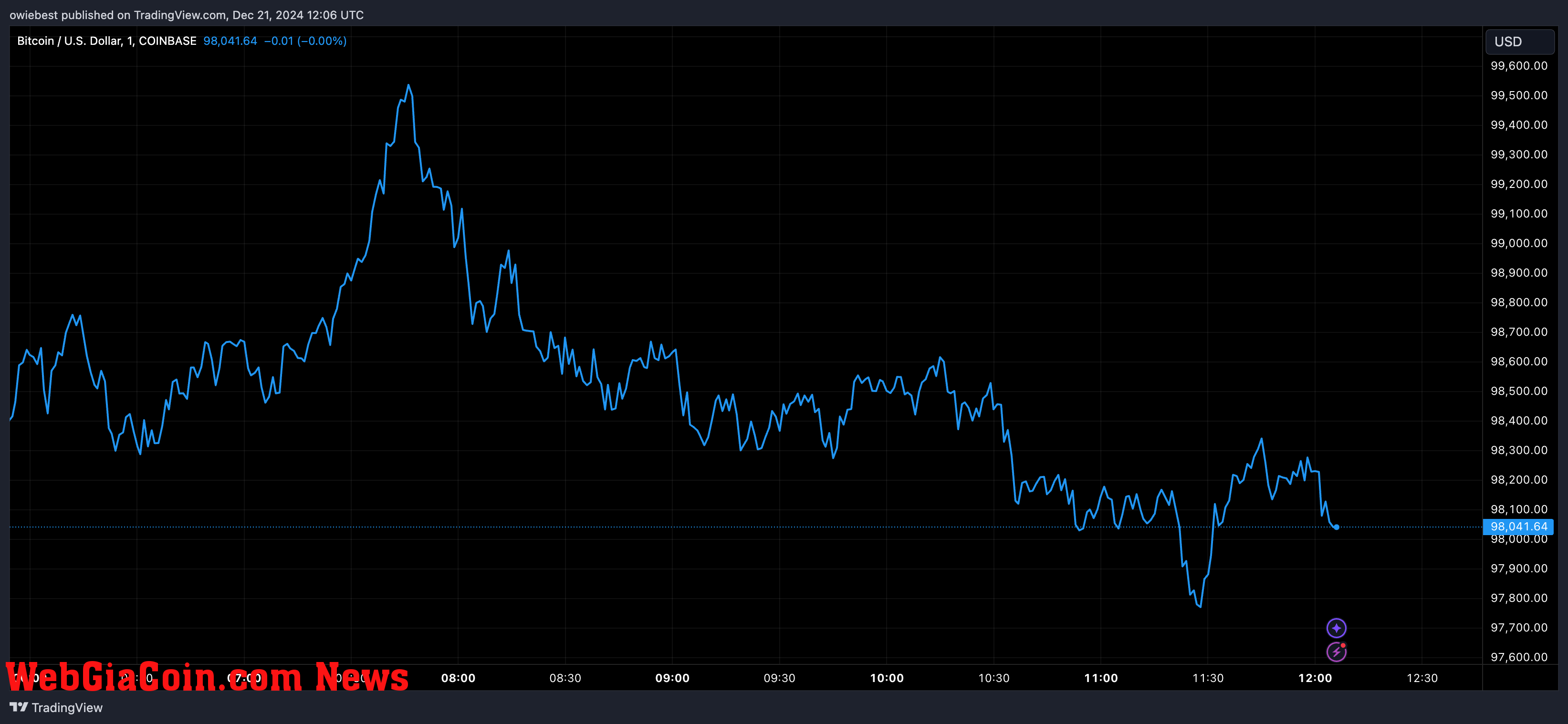
Task: Open the USD currency selector
Action: click(x=1519, y=41)
